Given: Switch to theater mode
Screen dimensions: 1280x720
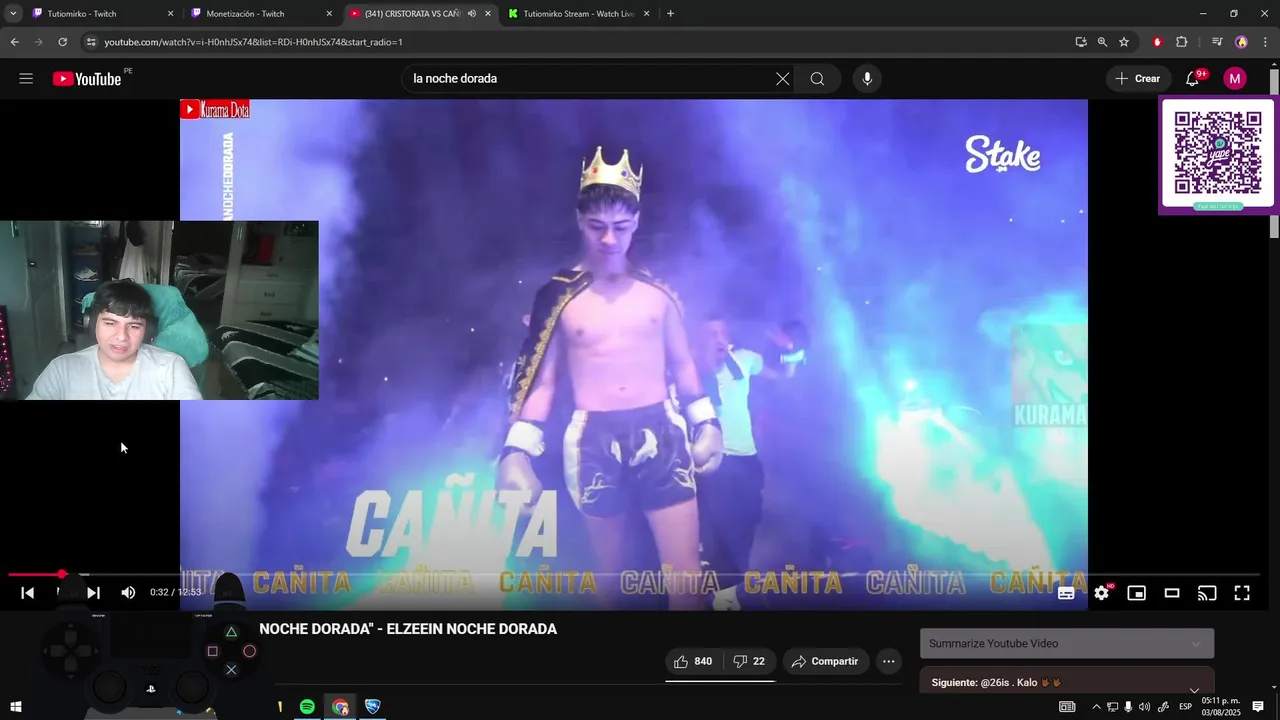Looking at the screenshot, I should click(x=1172, y=593).
